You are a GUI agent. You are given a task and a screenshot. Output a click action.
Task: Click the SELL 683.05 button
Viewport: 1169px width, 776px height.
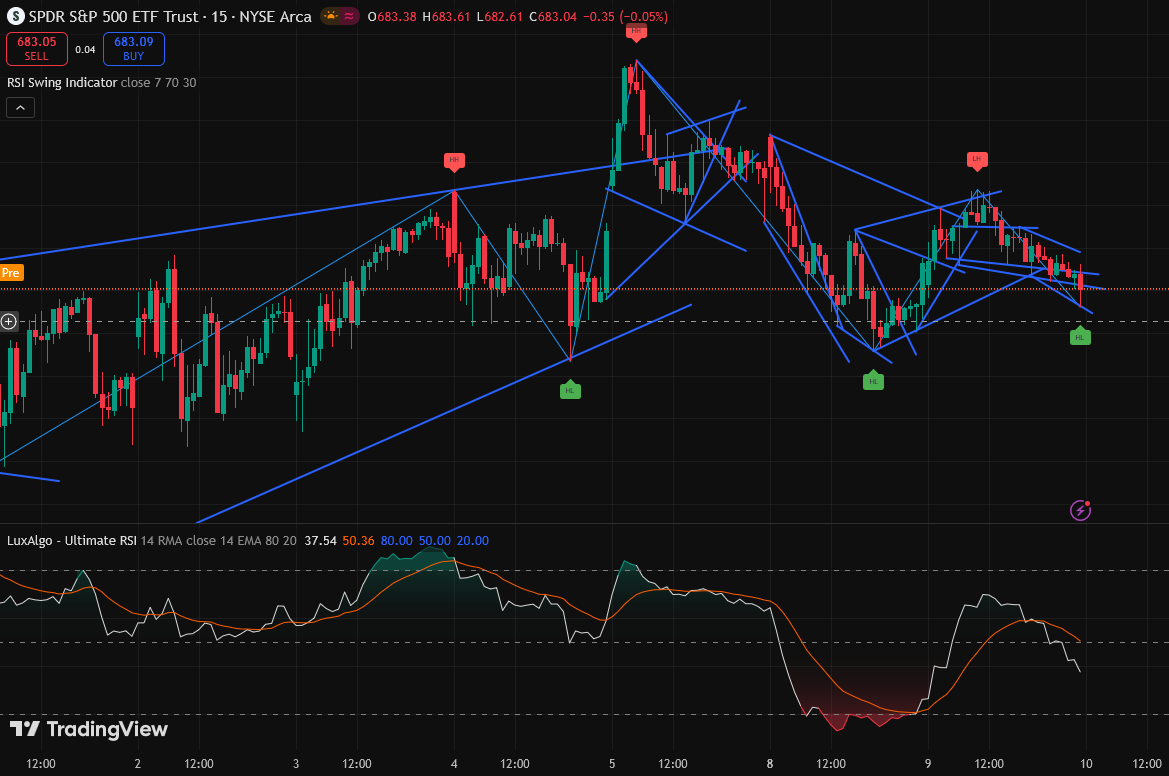37,48
